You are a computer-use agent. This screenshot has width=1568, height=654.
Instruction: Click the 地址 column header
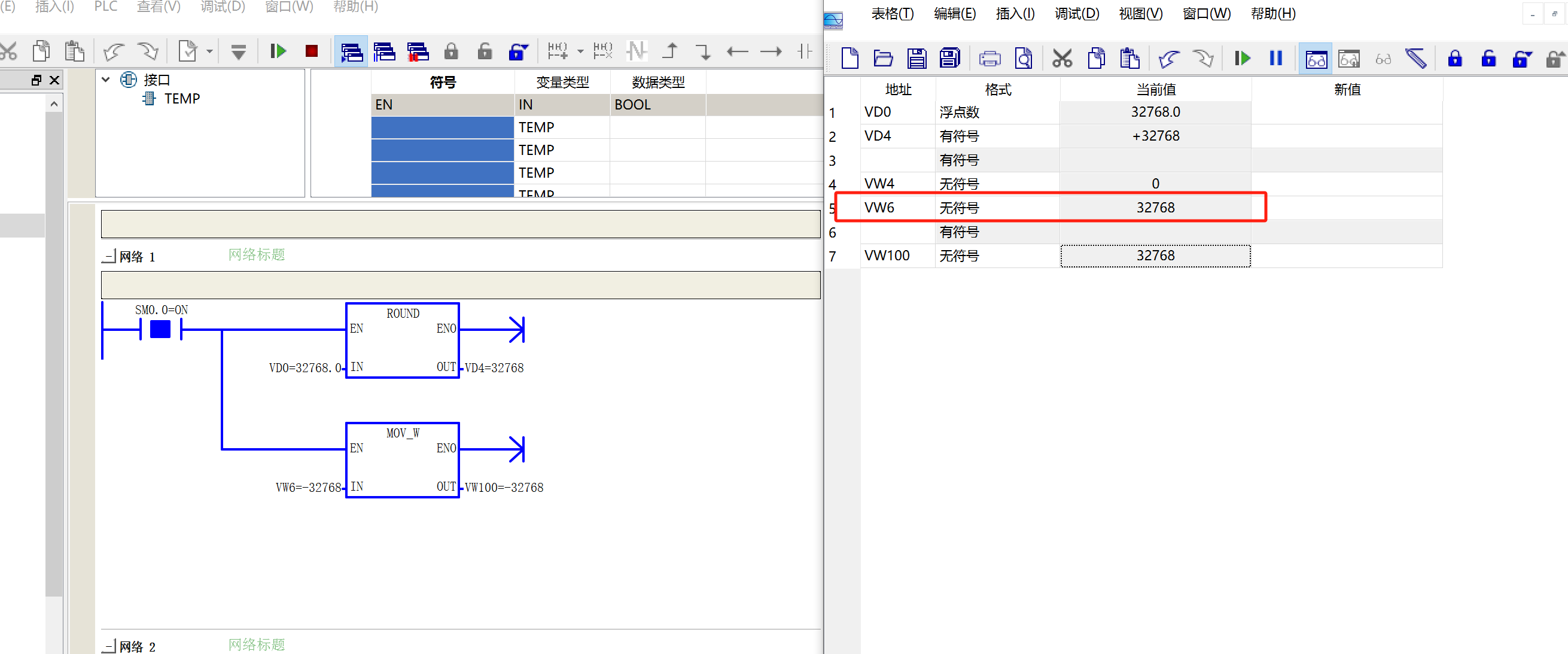(898, 90)
